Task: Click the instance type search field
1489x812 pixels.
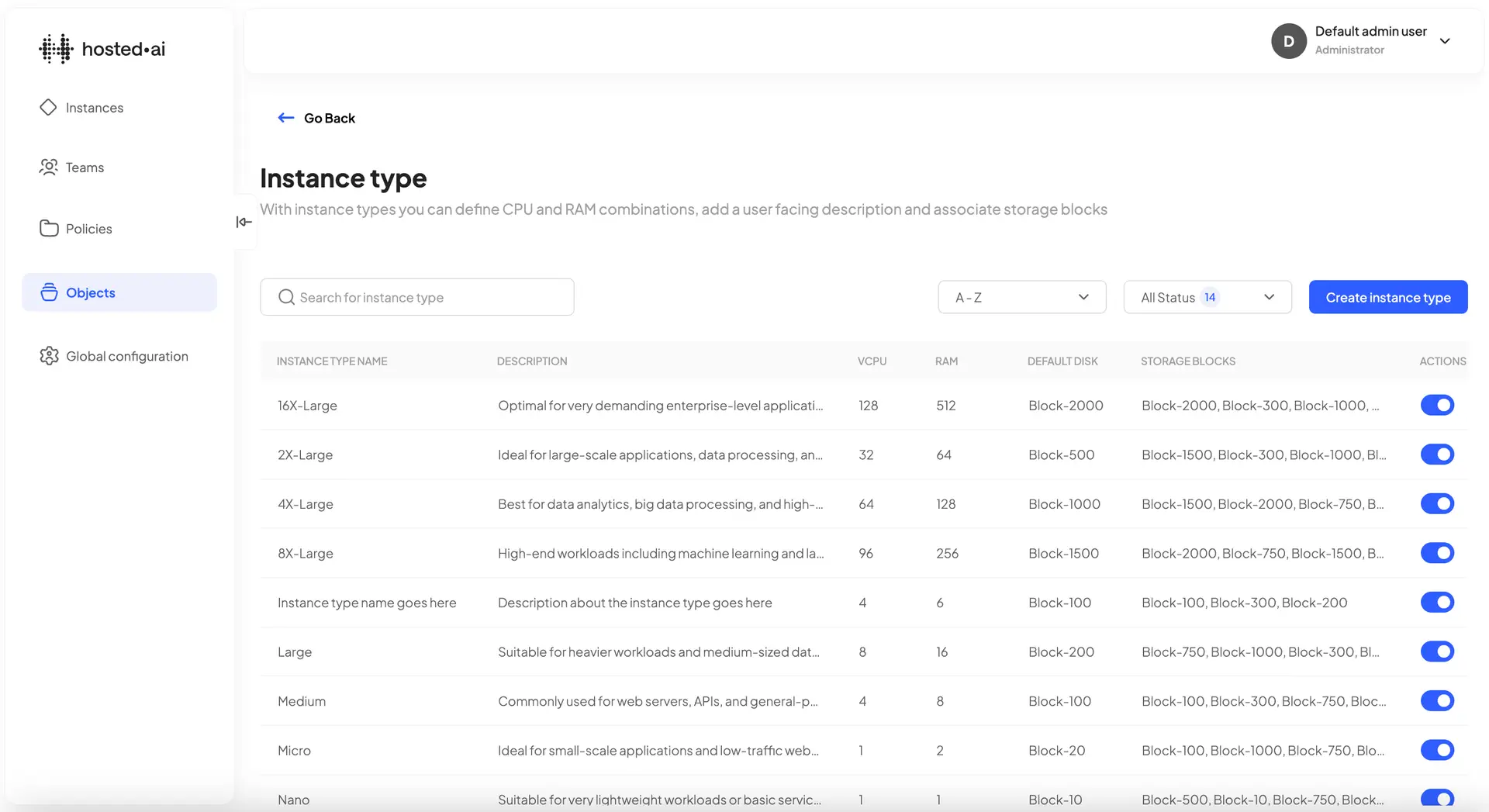Action: 416,297
